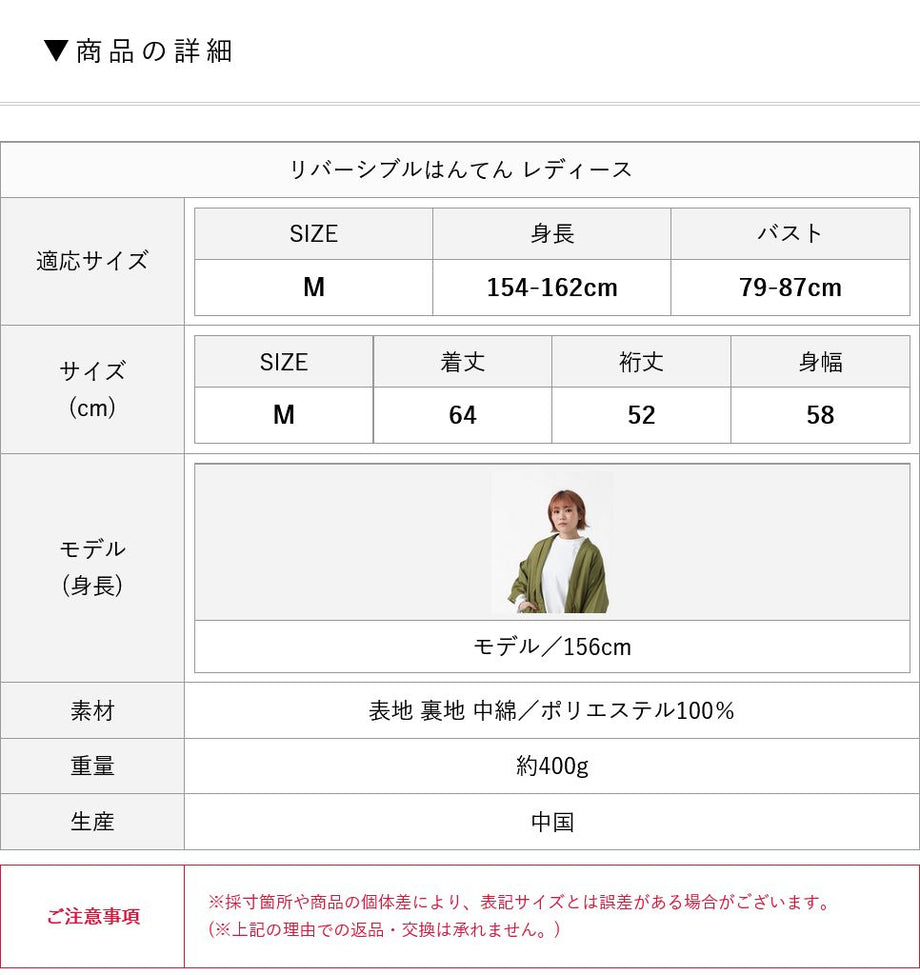Click the material text ポリエステル100%
Screen dimensions: 920x975
point(637,711)
